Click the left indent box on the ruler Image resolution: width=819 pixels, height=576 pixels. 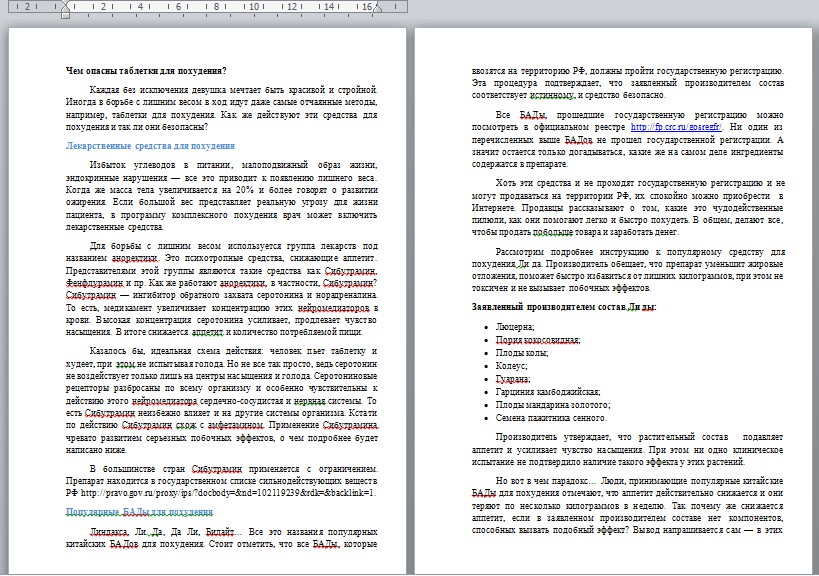65,16
